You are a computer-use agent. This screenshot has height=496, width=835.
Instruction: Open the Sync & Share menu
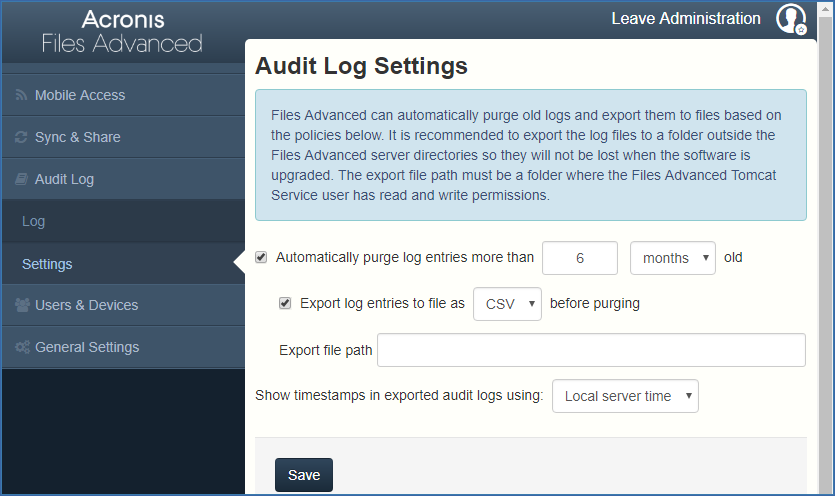(x=124, y=137)
